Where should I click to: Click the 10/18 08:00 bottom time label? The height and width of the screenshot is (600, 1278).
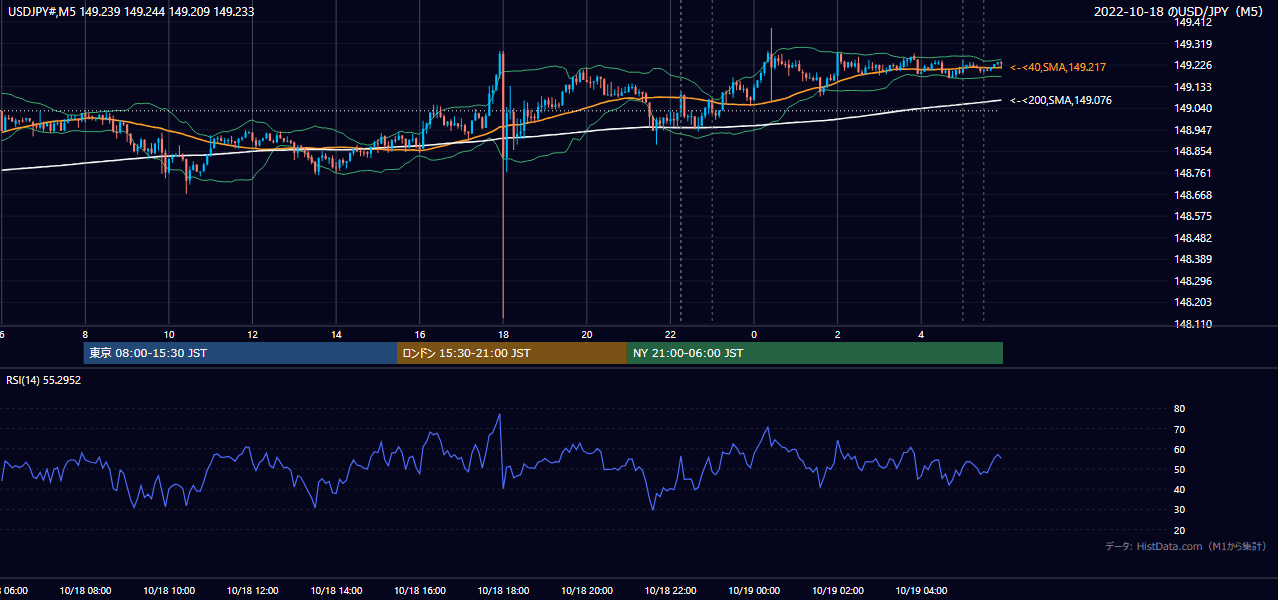[x=85, y=591]
